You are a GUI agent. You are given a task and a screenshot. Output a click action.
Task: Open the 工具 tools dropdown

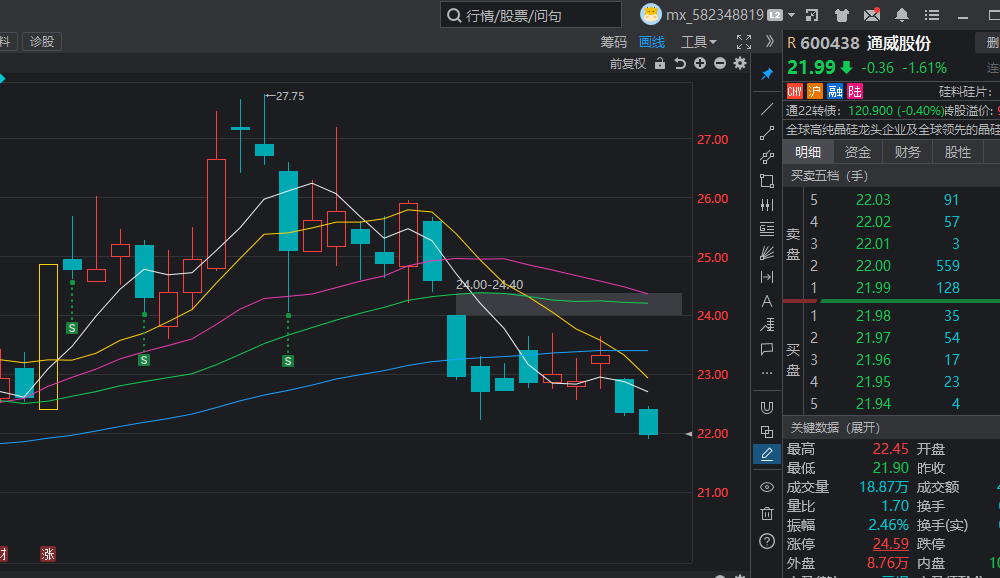point(698,42)
